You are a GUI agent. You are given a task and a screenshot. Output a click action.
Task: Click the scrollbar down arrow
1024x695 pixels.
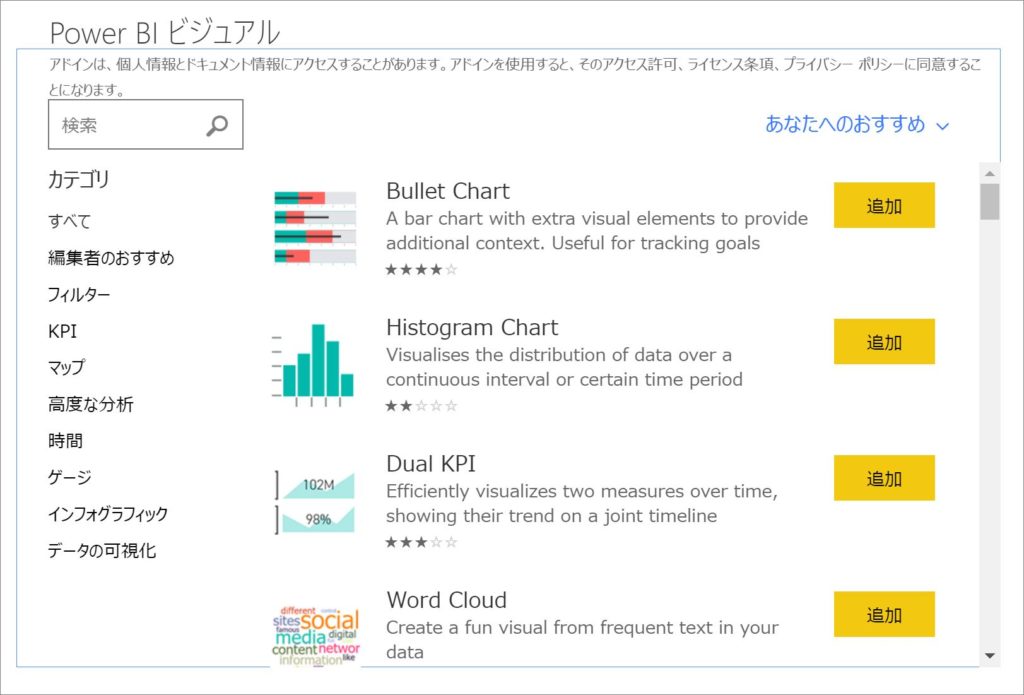pyautogui.click(x=990, y=656)
